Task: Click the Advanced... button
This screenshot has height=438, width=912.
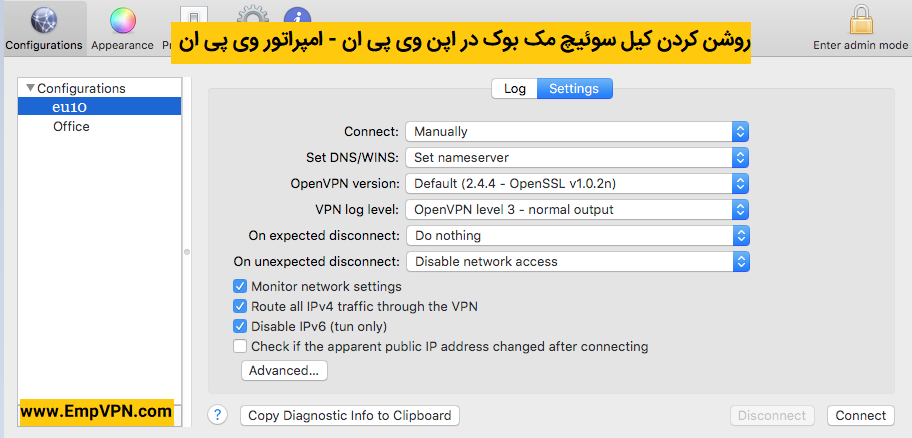Action: click(284, 371)
